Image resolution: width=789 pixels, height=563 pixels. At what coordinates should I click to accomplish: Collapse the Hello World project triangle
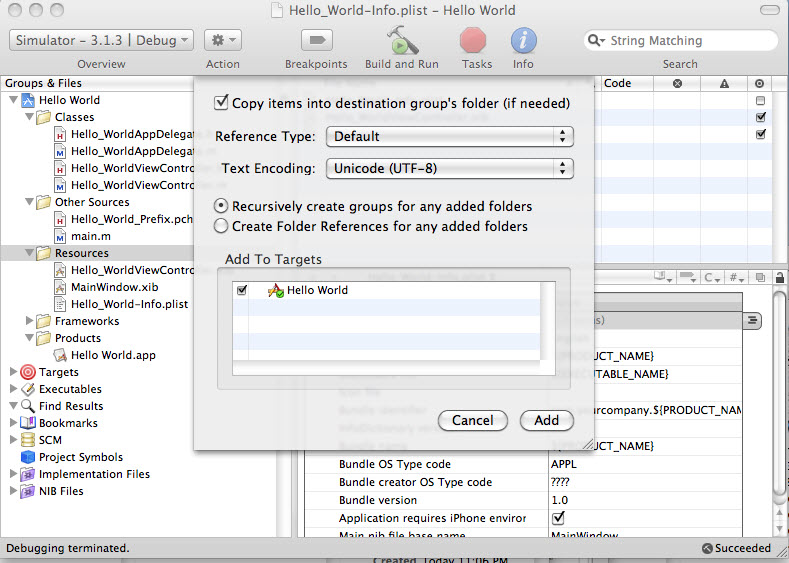click(x=14, y=100)
